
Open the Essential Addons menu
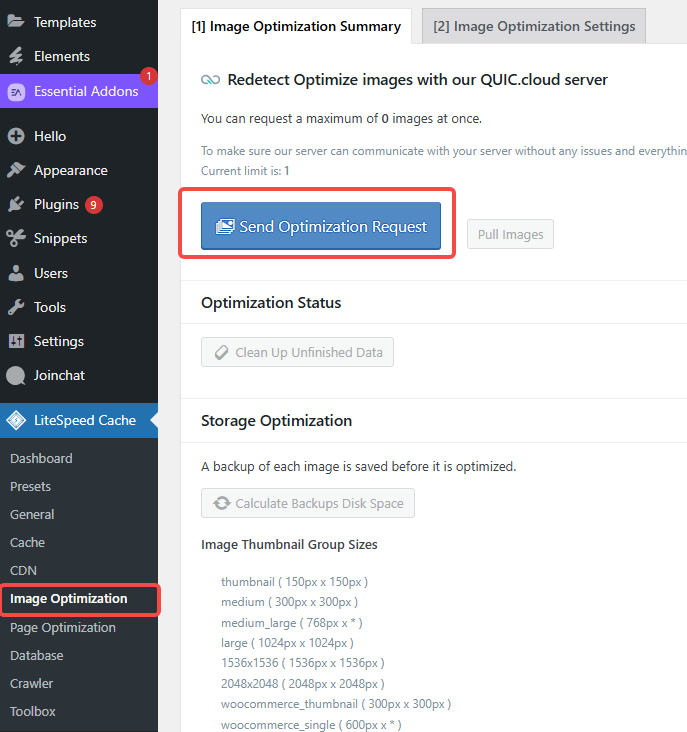click(x=79, y=91)
